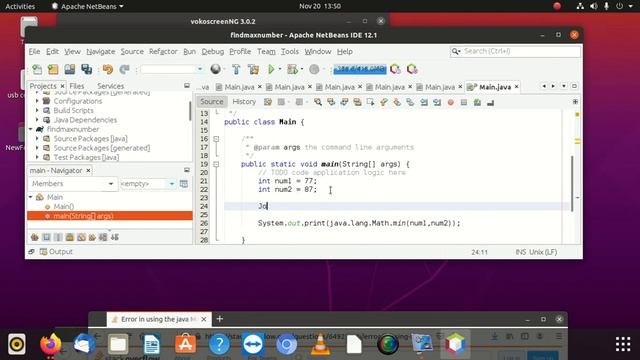The height and width of the screenshot is (360, 640).
Task: Click Previous Bookmark icon in editor toolbar
Action: tap(384, 102)
